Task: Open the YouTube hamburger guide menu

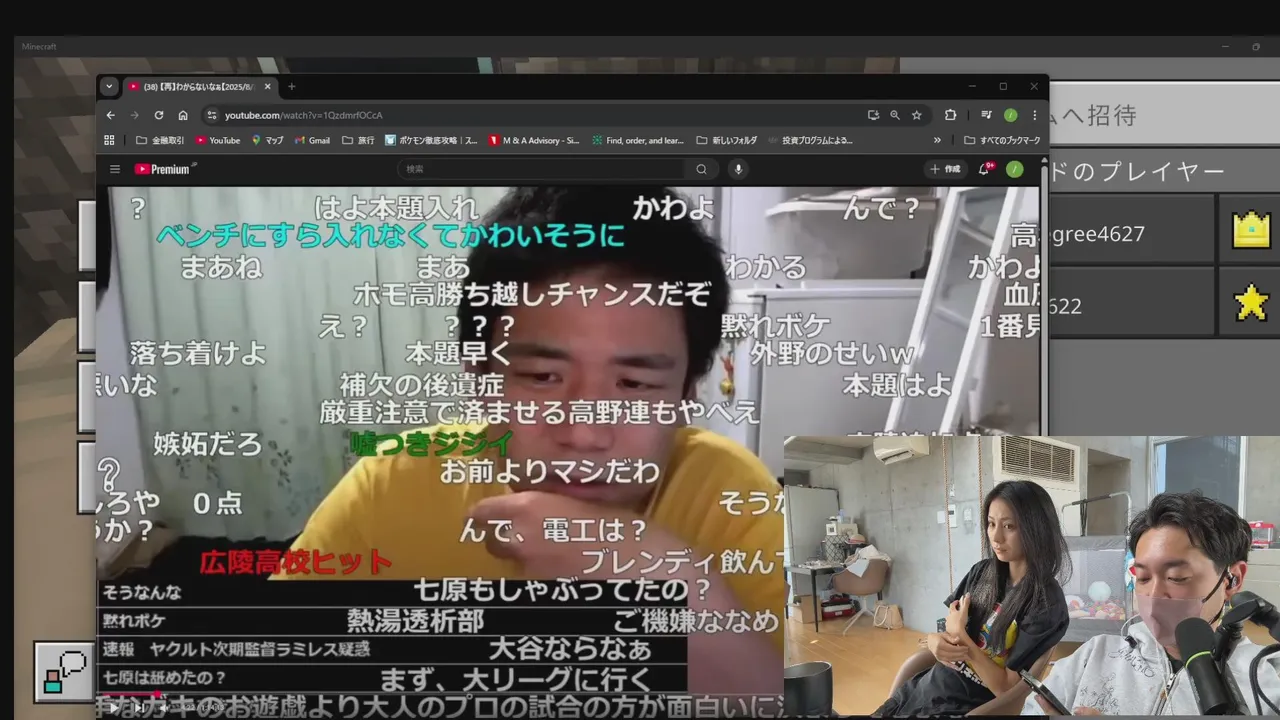Action: tap(115, 169)
